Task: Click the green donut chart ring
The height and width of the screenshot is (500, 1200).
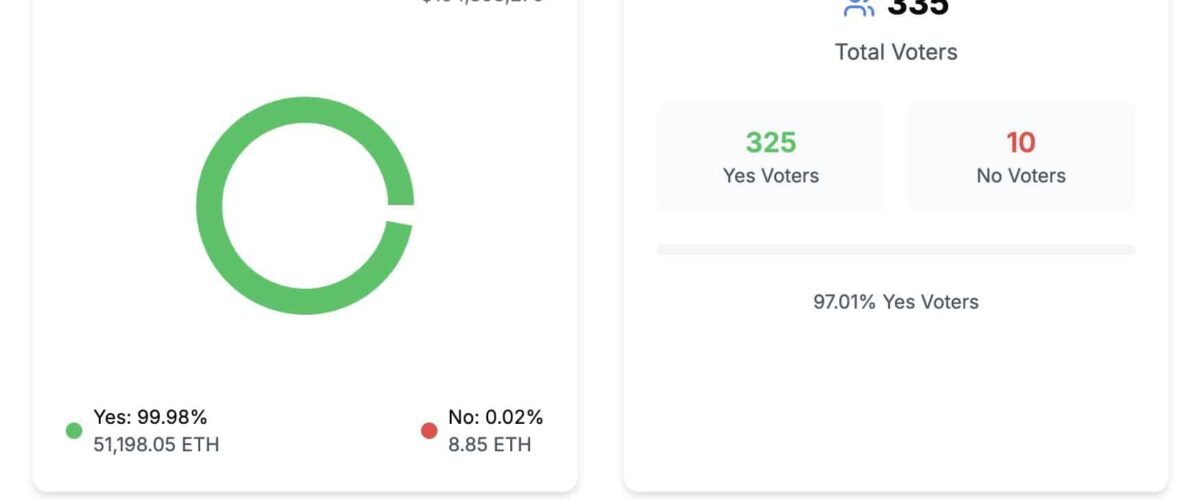Action: tap(209, 206)
